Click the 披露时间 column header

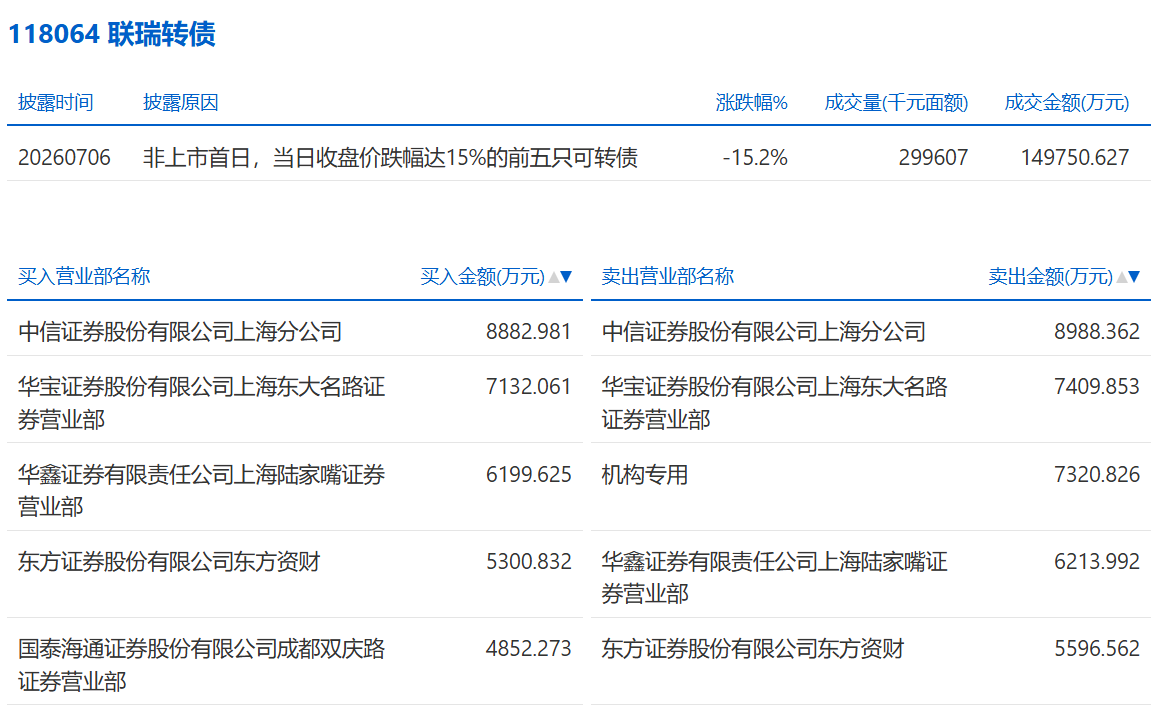tap(56, 102)
